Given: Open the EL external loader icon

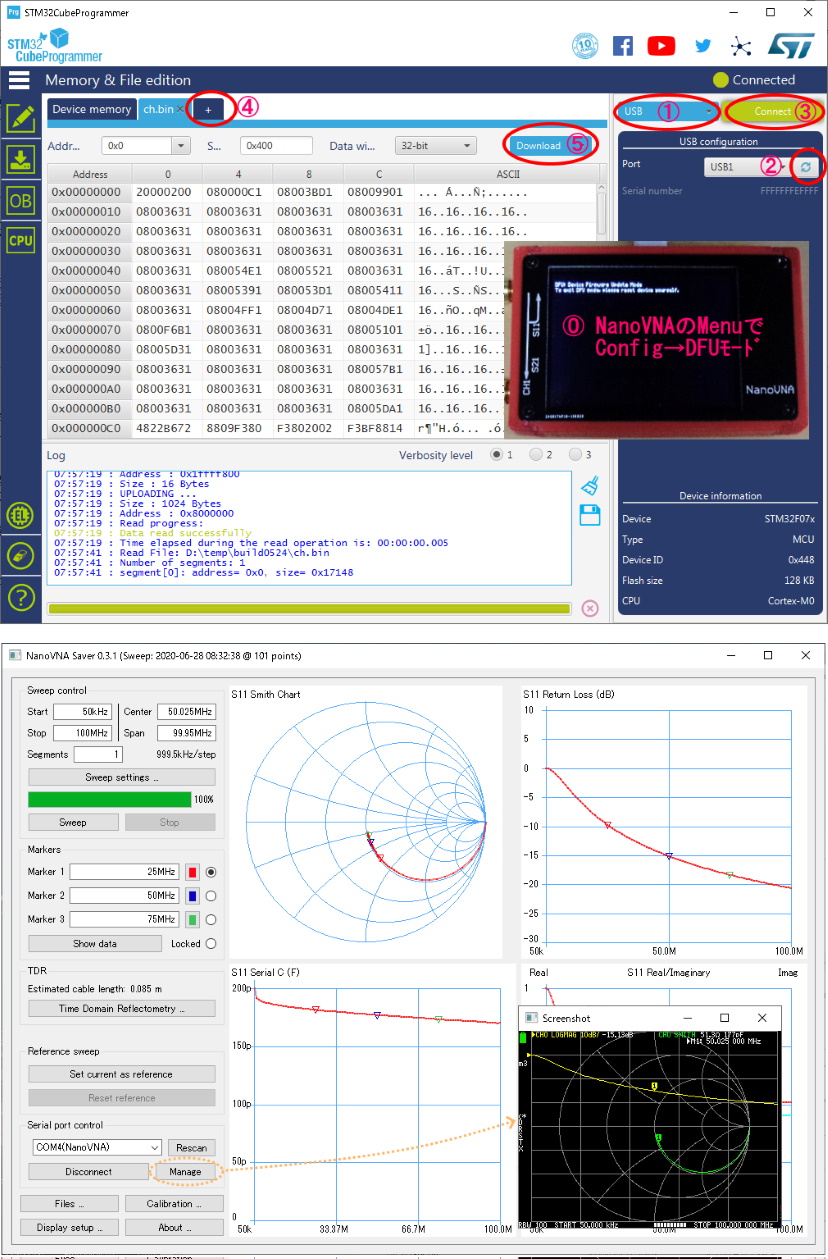Looking at the screenshot, I should (21, 516).
